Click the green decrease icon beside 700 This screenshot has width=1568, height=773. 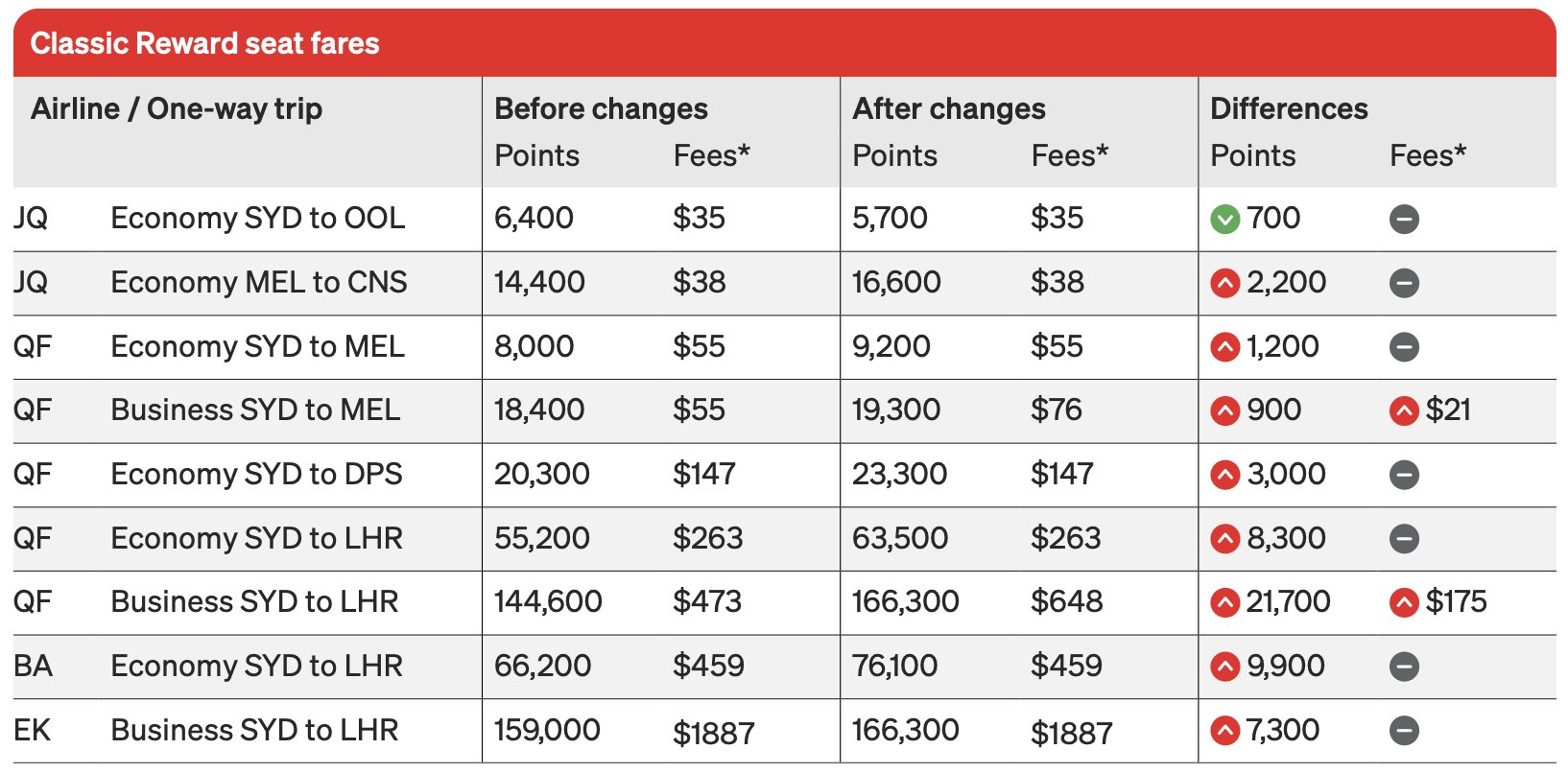click(x=1224, y=220)
